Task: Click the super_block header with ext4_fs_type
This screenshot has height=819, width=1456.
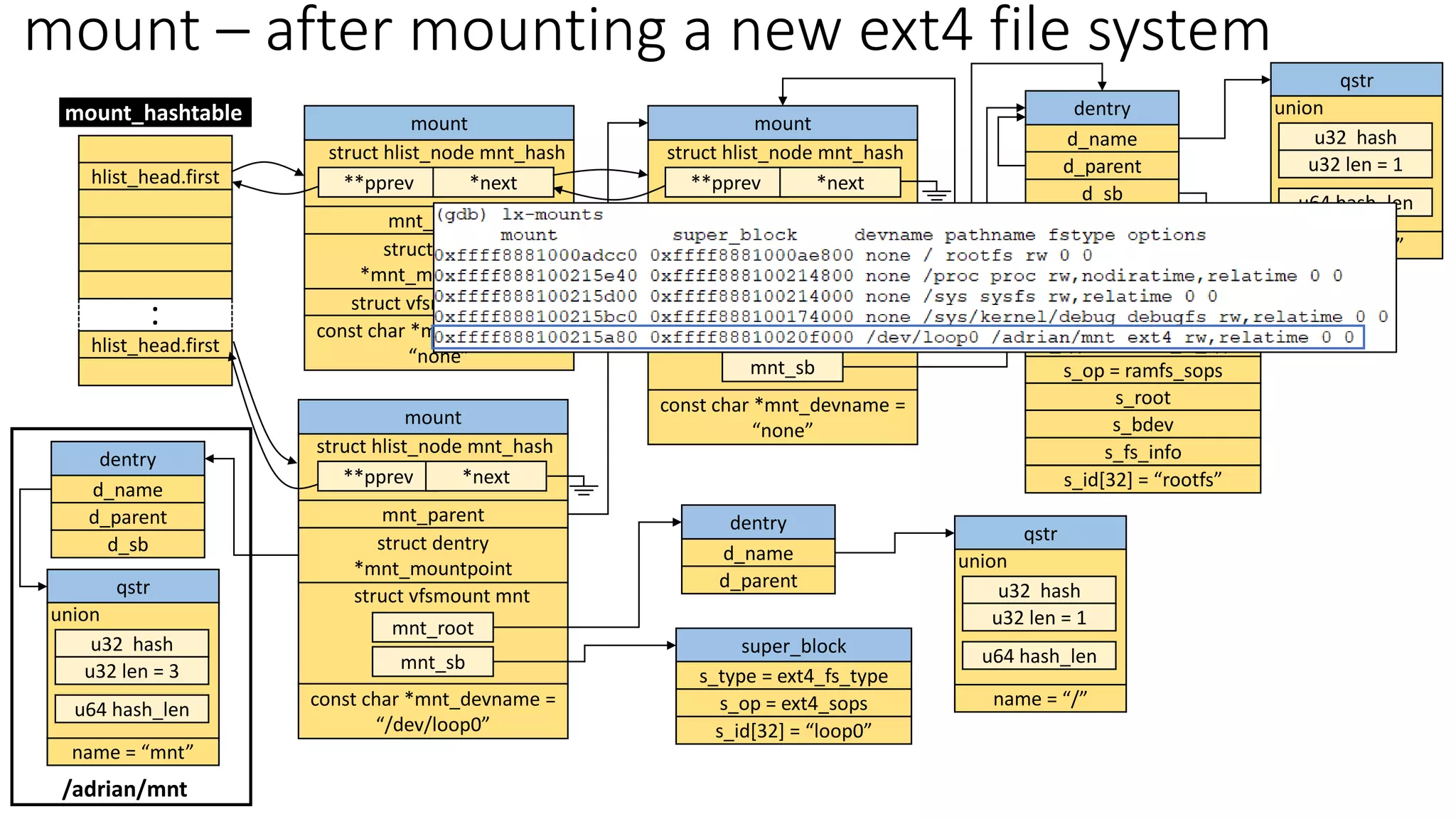Action: pyautogui.click(x=793, y=646)
